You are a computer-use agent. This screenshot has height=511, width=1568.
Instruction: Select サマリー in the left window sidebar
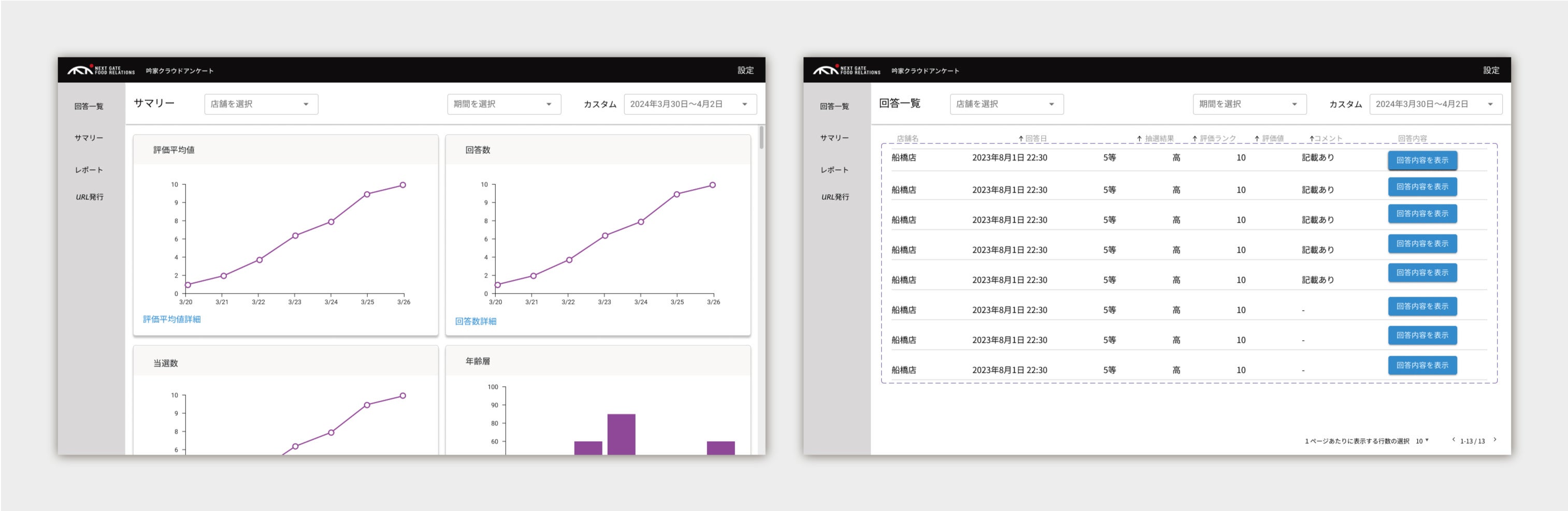pos(89,138)
